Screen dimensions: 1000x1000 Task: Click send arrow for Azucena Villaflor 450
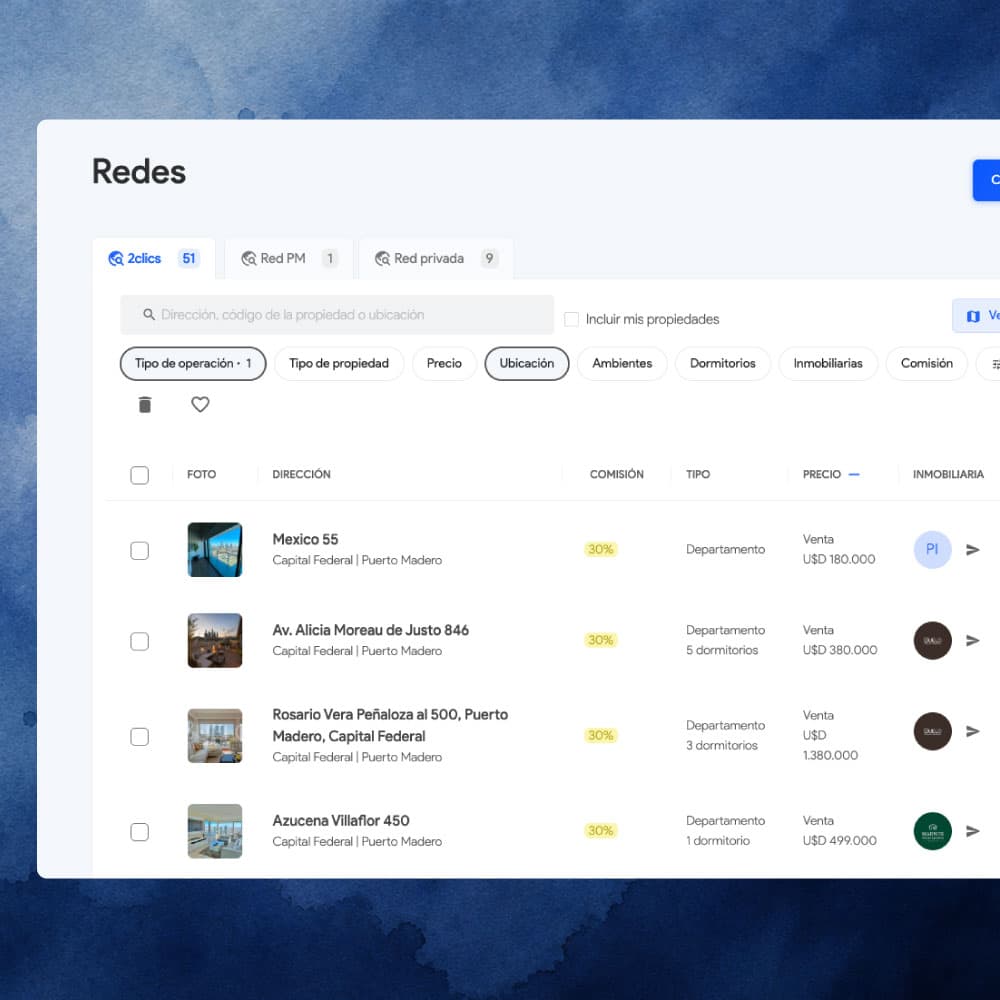click(x=972, y=830)
